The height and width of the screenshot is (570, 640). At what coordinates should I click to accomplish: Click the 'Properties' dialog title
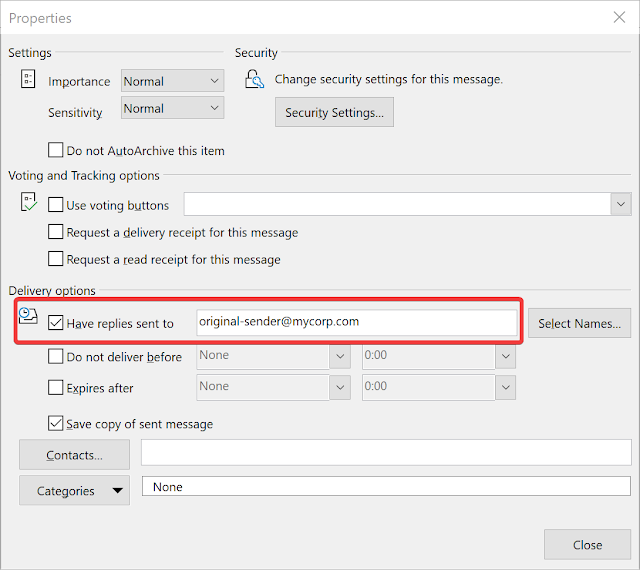(40, 18)
